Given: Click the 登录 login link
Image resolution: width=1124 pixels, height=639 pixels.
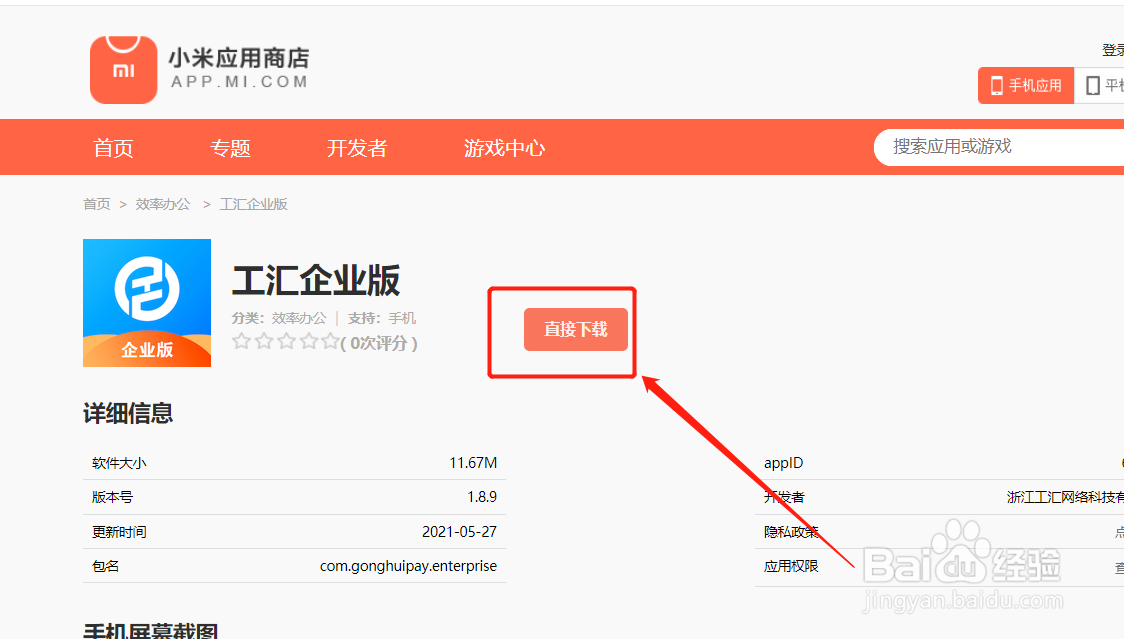Looking at the screenshot, I should (x=1111, y=48).
